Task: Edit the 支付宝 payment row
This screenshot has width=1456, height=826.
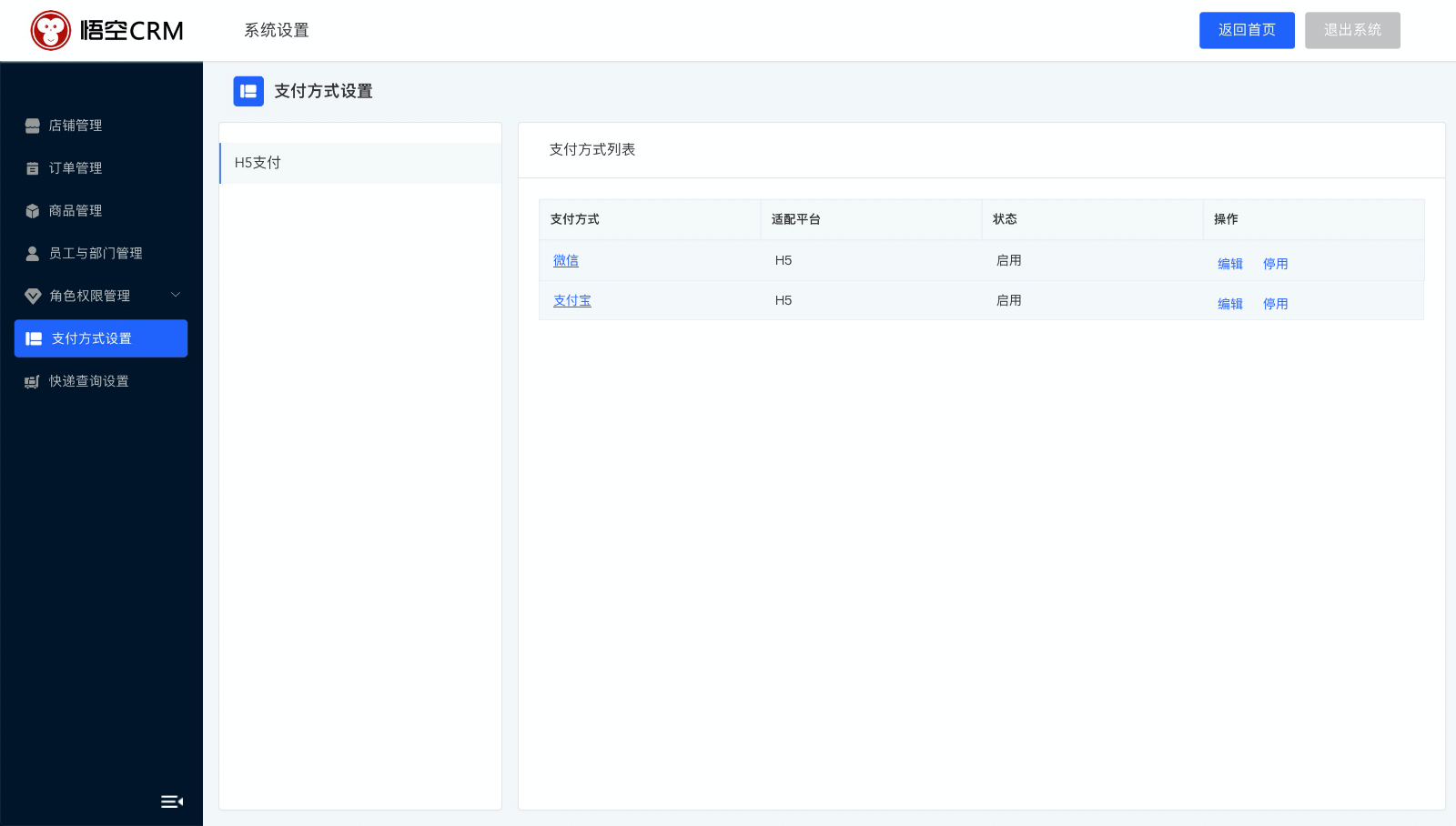Action: pyautogui.click(x=1230, y=304)
